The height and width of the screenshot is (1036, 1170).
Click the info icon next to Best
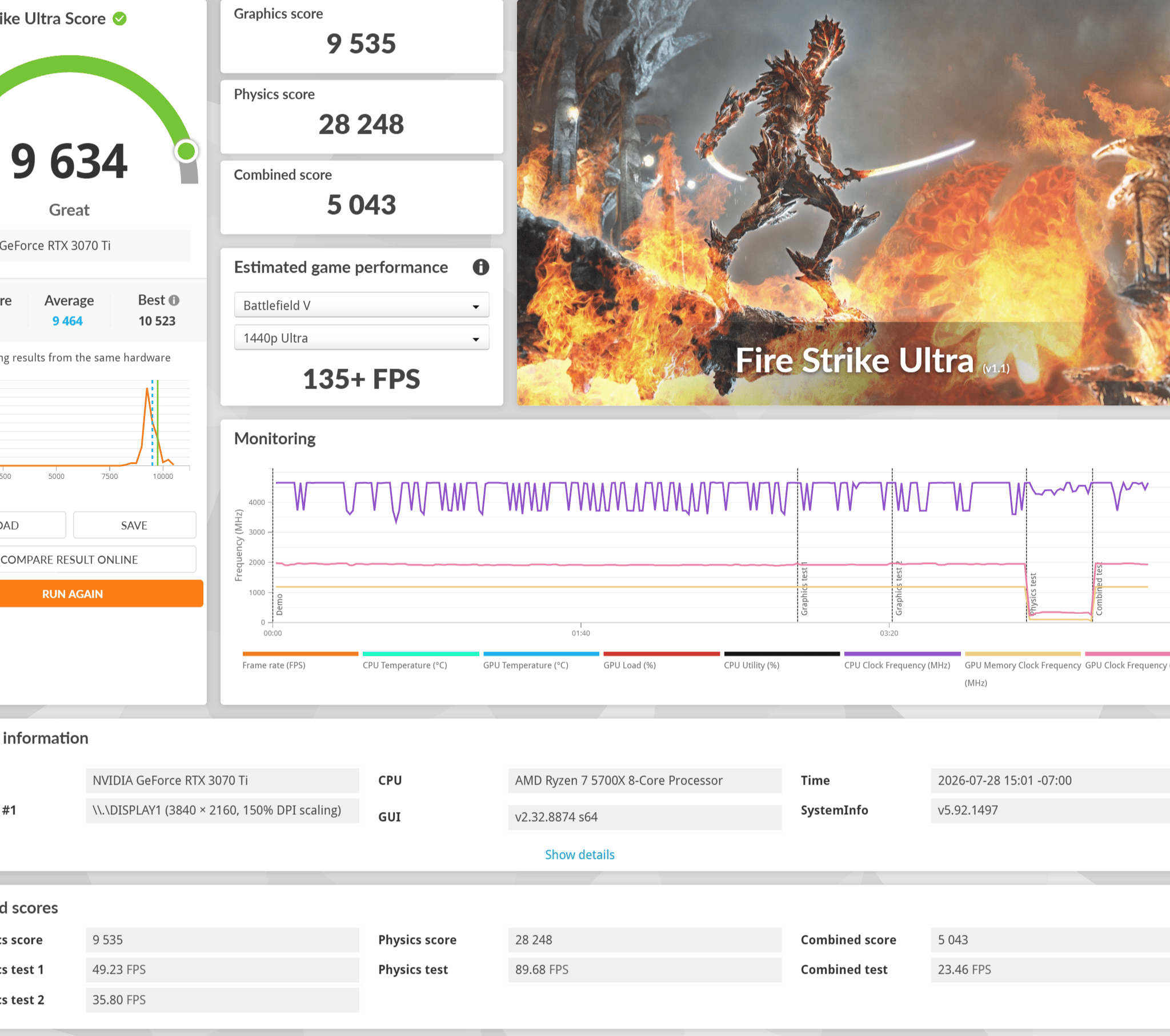(174, 300)
